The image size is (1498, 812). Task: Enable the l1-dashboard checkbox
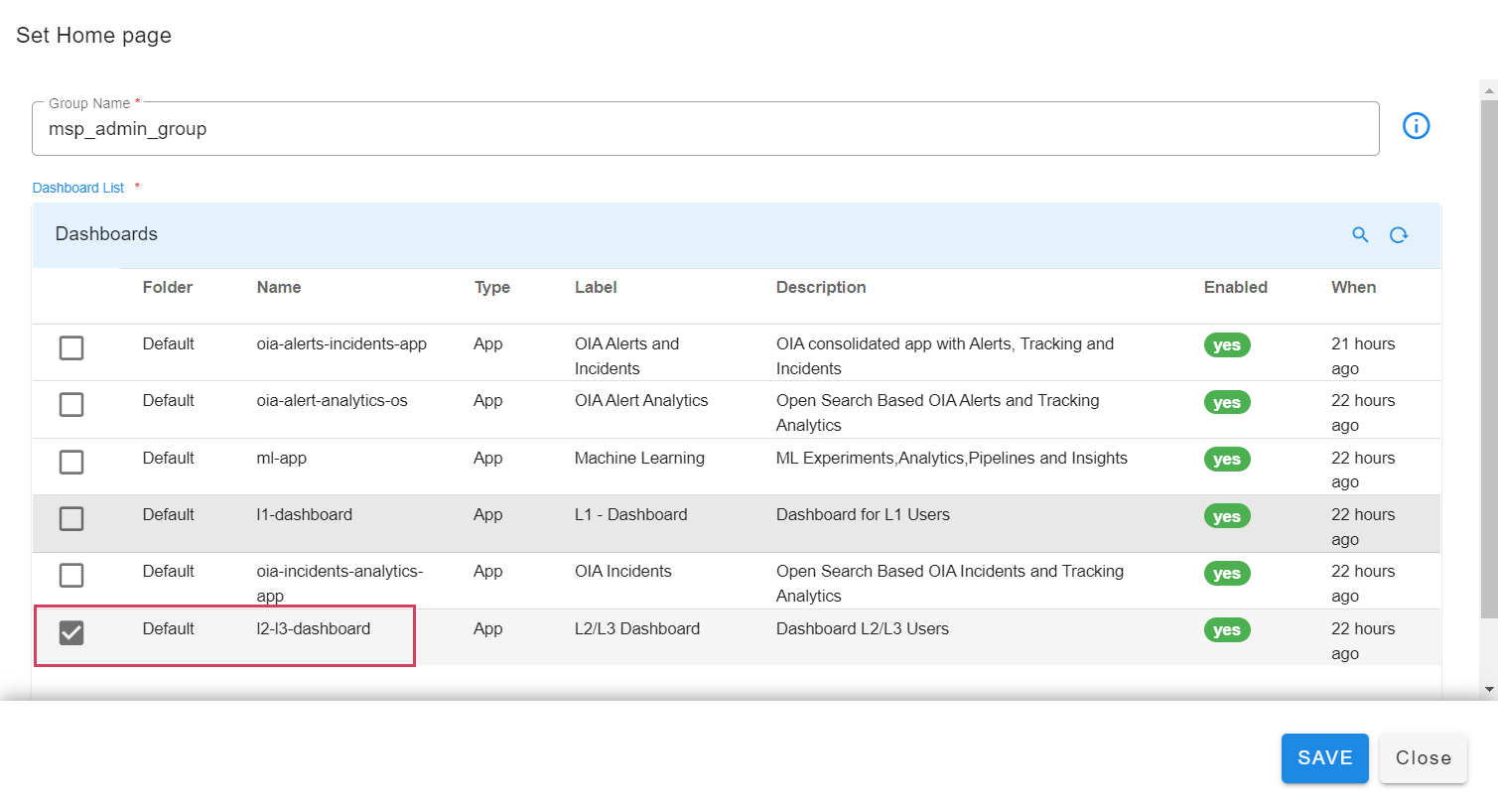click(x=71, y=518)
